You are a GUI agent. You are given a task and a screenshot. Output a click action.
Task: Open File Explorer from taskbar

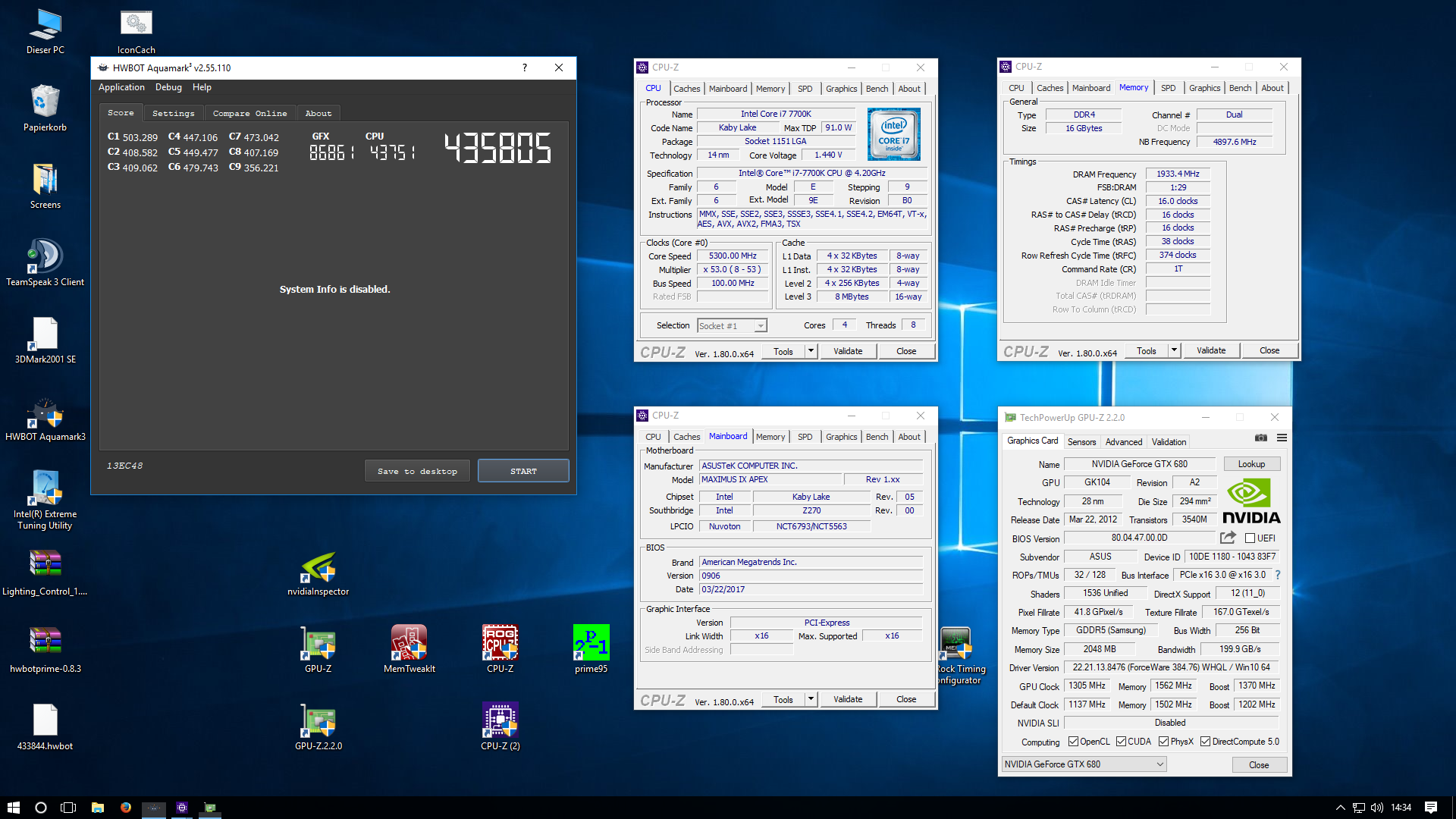[98, 808]
